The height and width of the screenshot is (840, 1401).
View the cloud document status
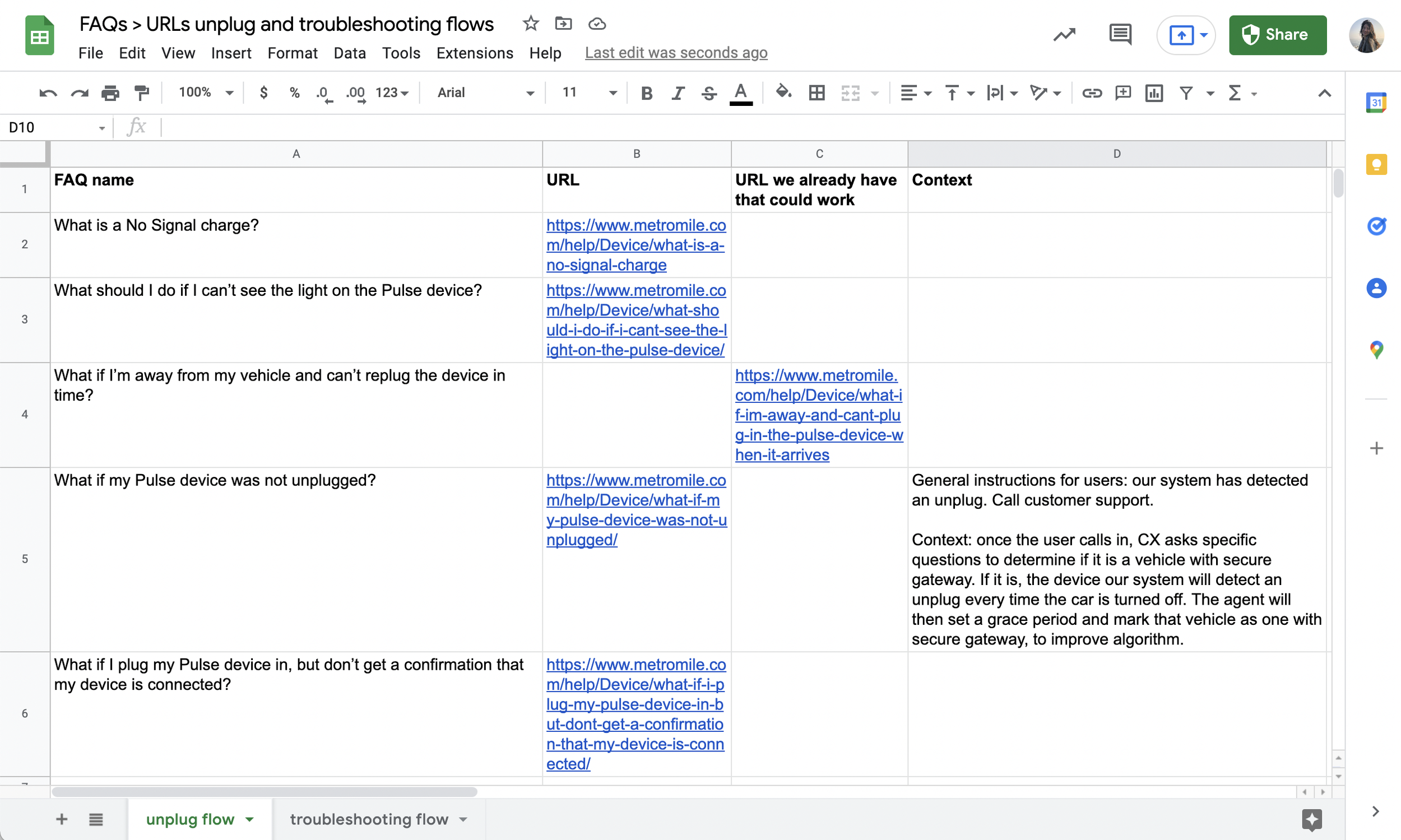coord(597,24)
